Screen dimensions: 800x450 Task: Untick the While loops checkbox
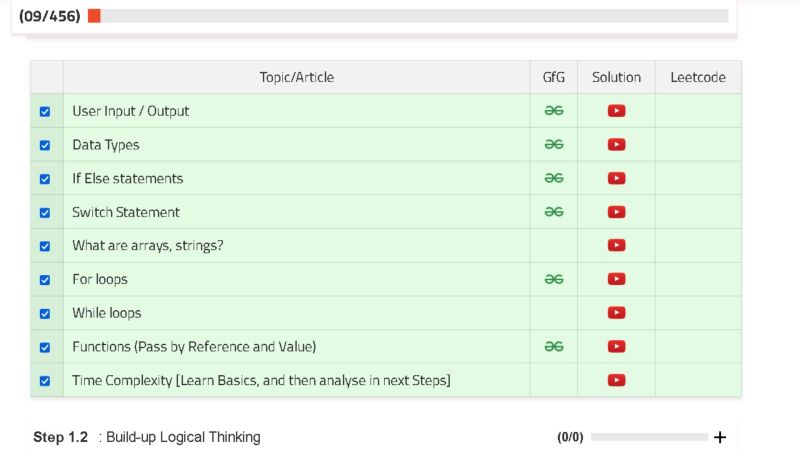click(45, 314)
